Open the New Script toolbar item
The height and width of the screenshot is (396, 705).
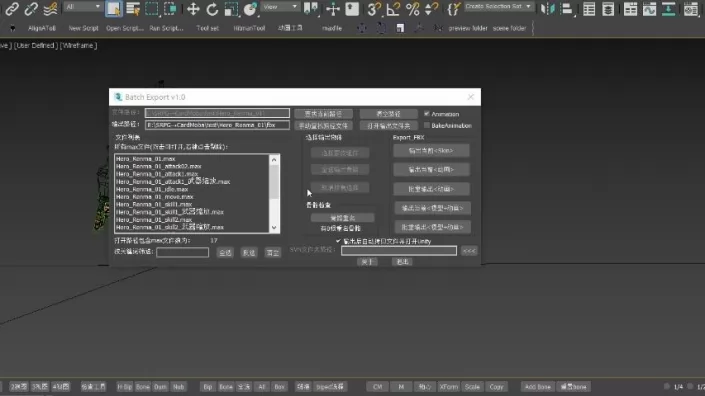83,28
